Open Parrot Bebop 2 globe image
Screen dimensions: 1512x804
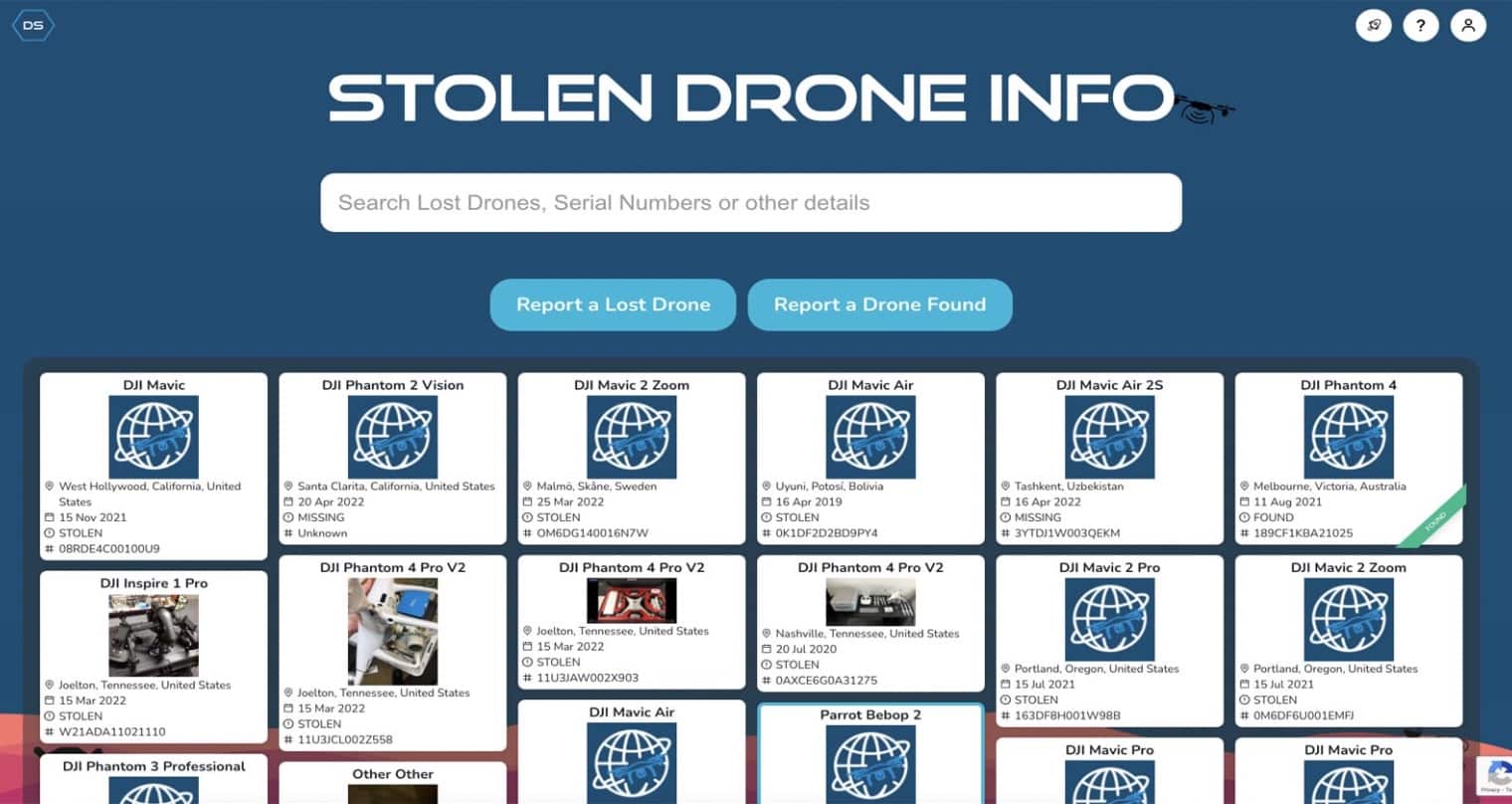[x=870, y=765]
